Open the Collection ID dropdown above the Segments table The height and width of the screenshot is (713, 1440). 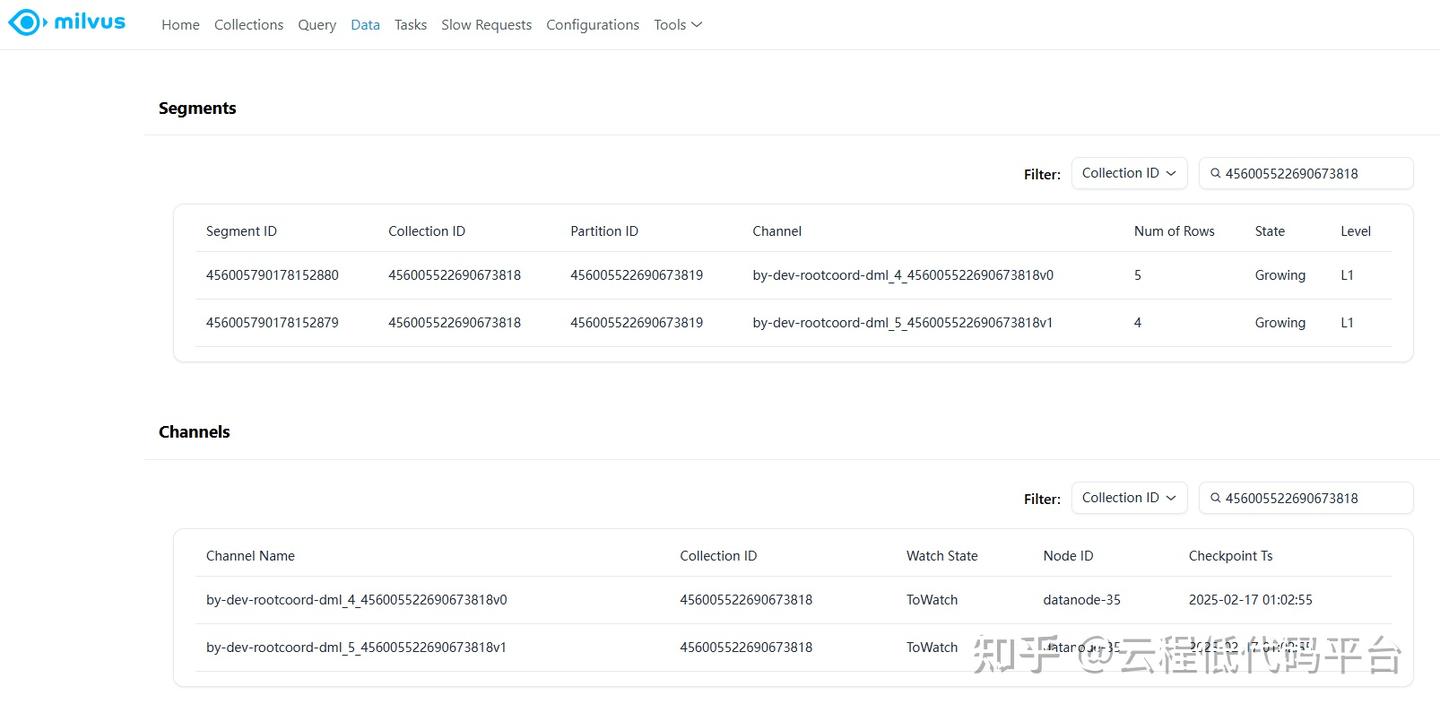(1128, 173)
